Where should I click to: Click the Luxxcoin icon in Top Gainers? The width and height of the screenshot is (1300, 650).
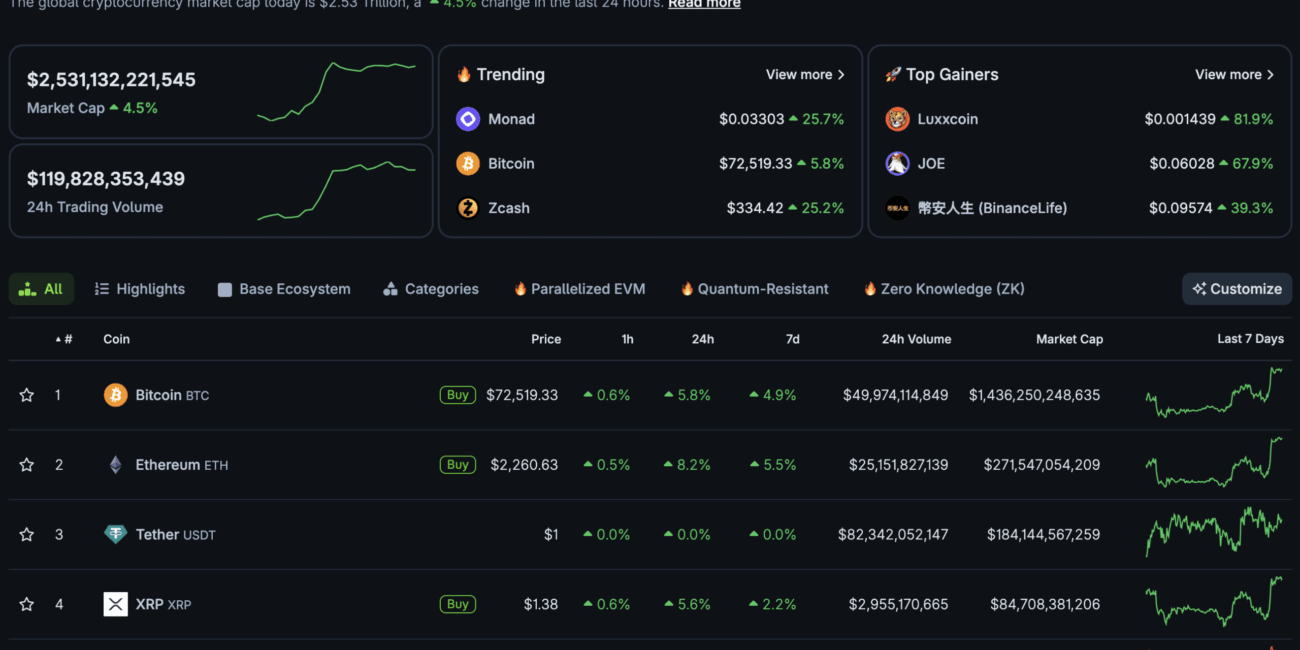(897, 119)
